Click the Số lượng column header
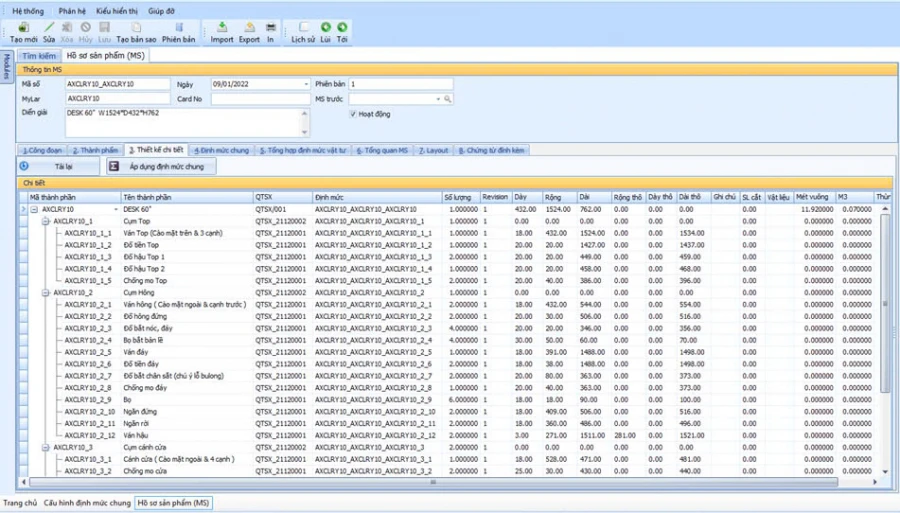 tap(461, 197)
